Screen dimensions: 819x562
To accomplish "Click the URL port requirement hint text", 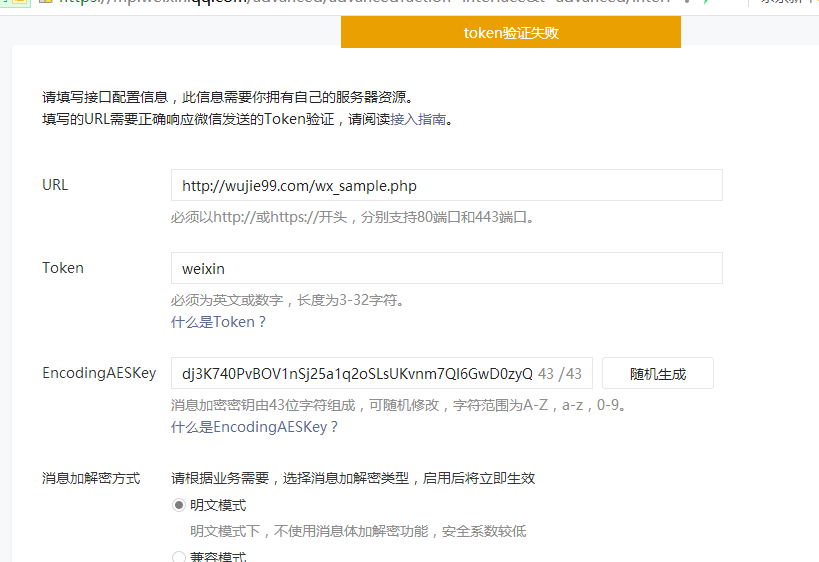I will click(354, 216).
